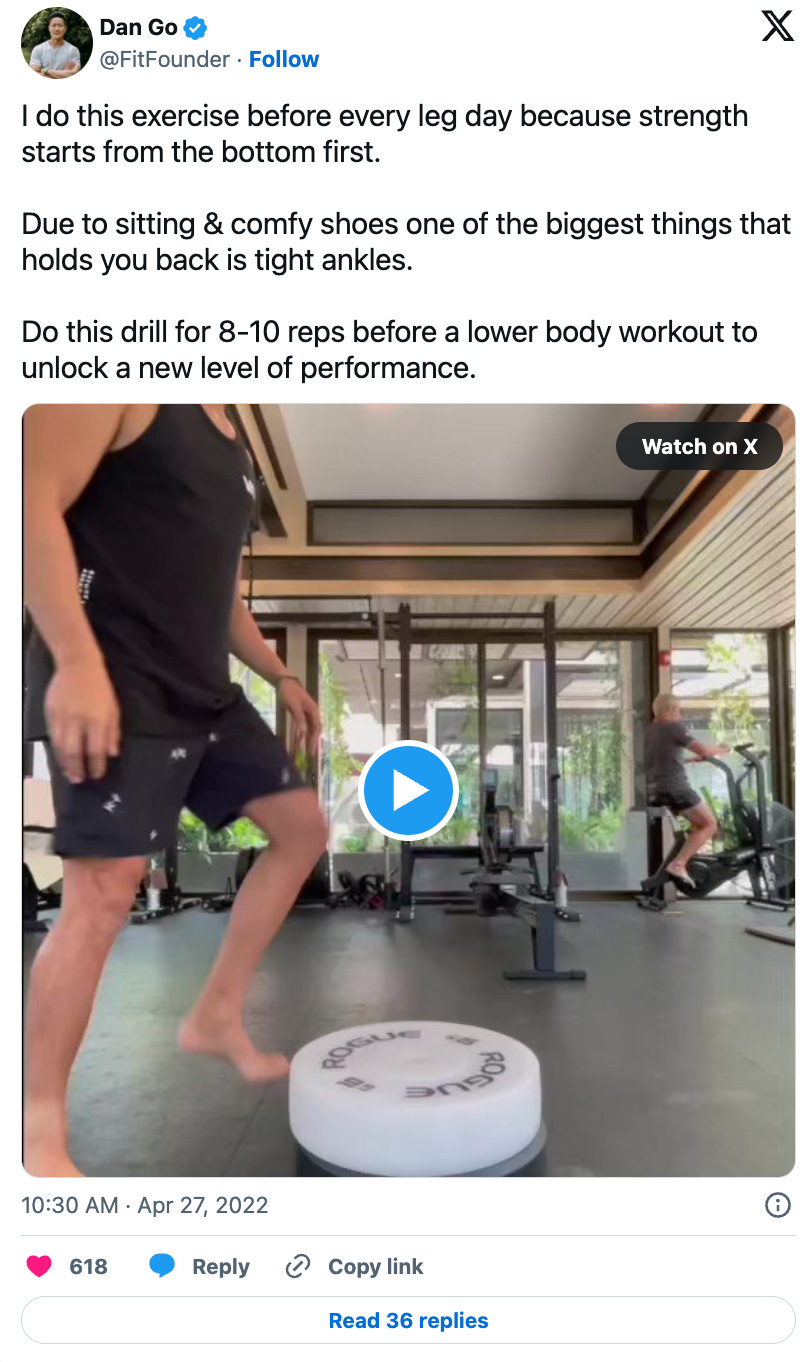
Task: Click the Copy link text
Action: click(x=376, y=1267)
